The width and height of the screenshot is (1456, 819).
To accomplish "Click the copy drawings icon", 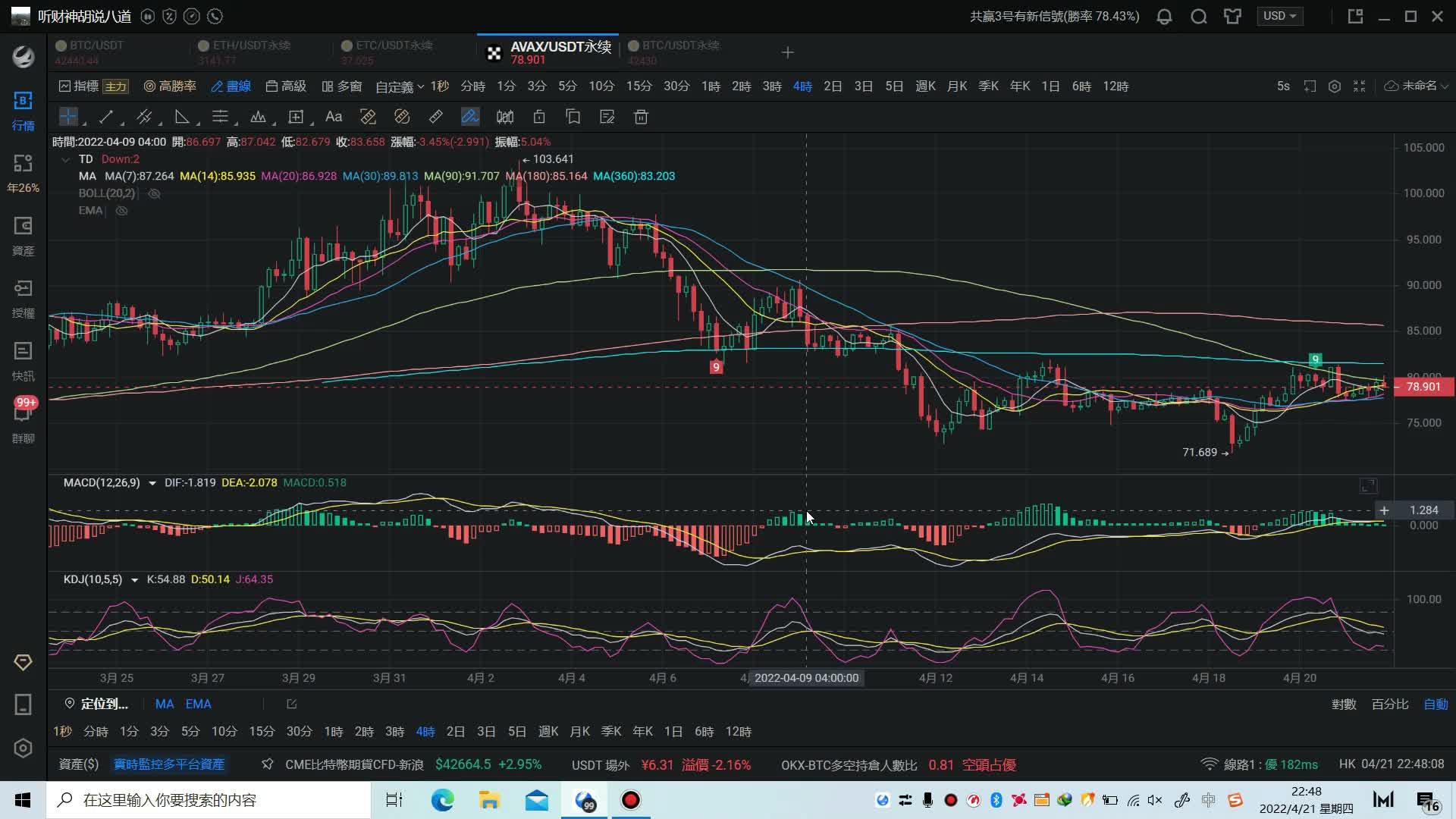I will click(573, 117).
